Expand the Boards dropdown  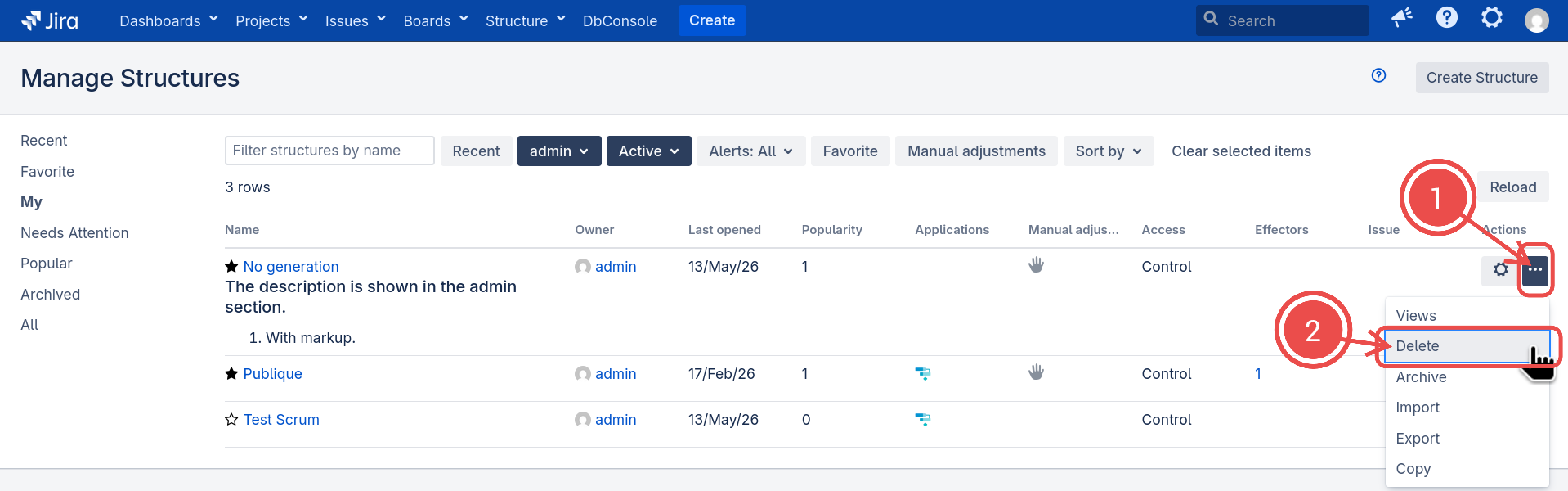pyautogui.click(x=436, y=20)
